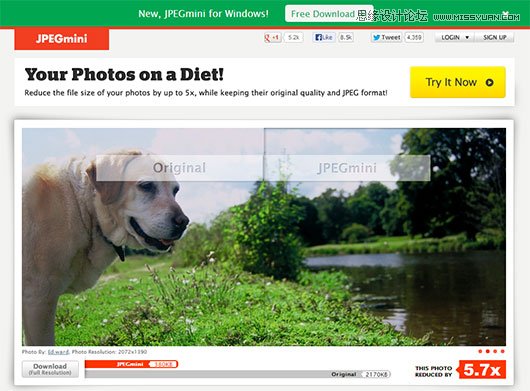The width and height of the screenshot is (530, 391).
Task: Click the 5.7x reduction badge
Action: (481, 370)
